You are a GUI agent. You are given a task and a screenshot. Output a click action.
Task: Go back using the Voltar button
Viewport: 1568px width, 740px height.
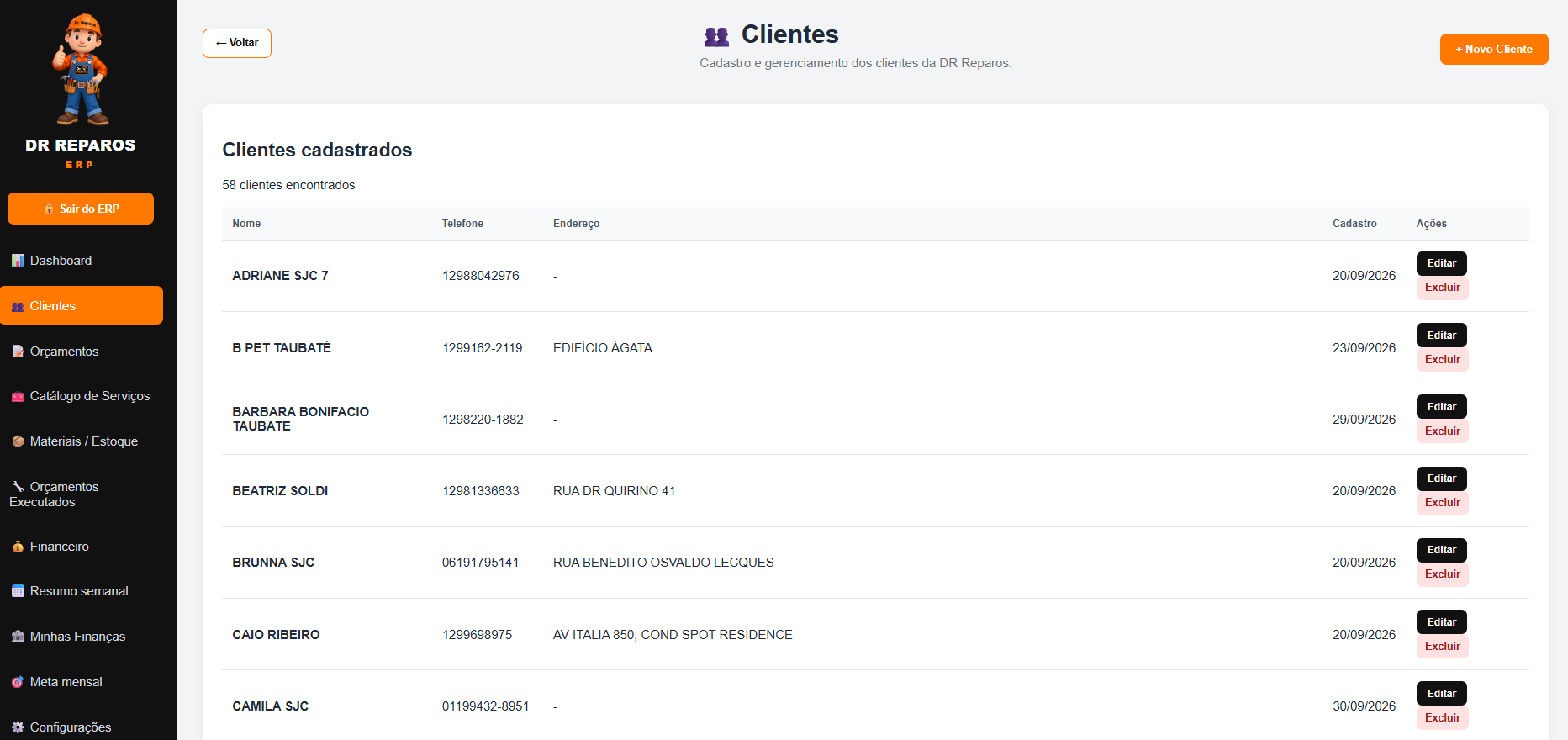coord(237,43)
